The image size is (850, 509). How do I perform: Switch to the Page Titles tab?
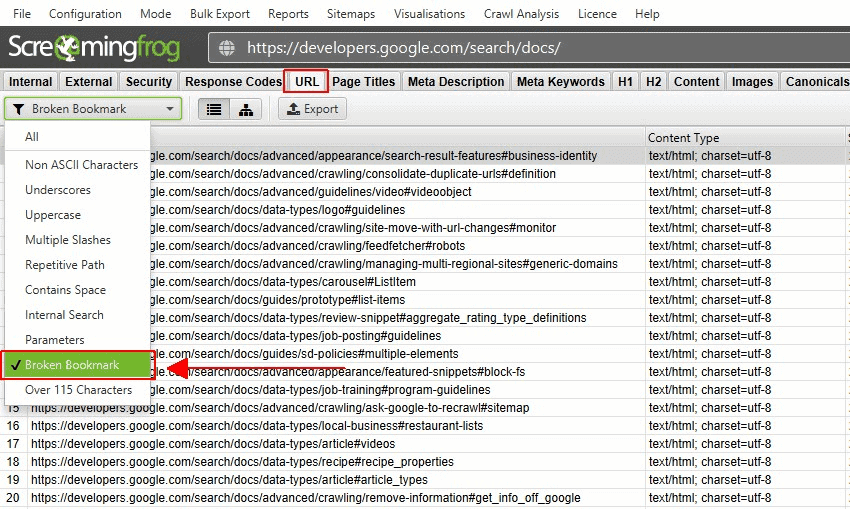pos(364,82)
